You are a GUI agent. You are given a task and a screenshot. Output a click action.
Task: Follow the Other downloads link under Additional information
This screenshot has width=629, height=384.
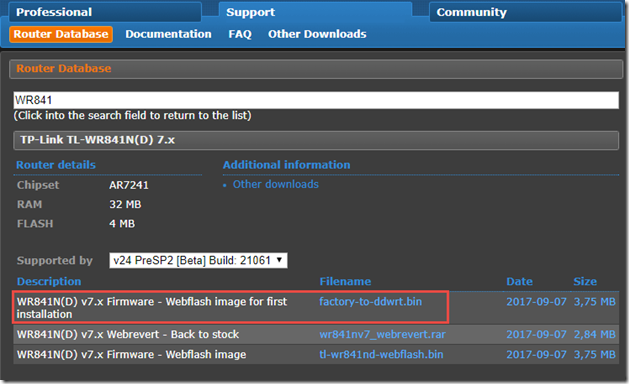pyautogui.click(x=276, y=184)
